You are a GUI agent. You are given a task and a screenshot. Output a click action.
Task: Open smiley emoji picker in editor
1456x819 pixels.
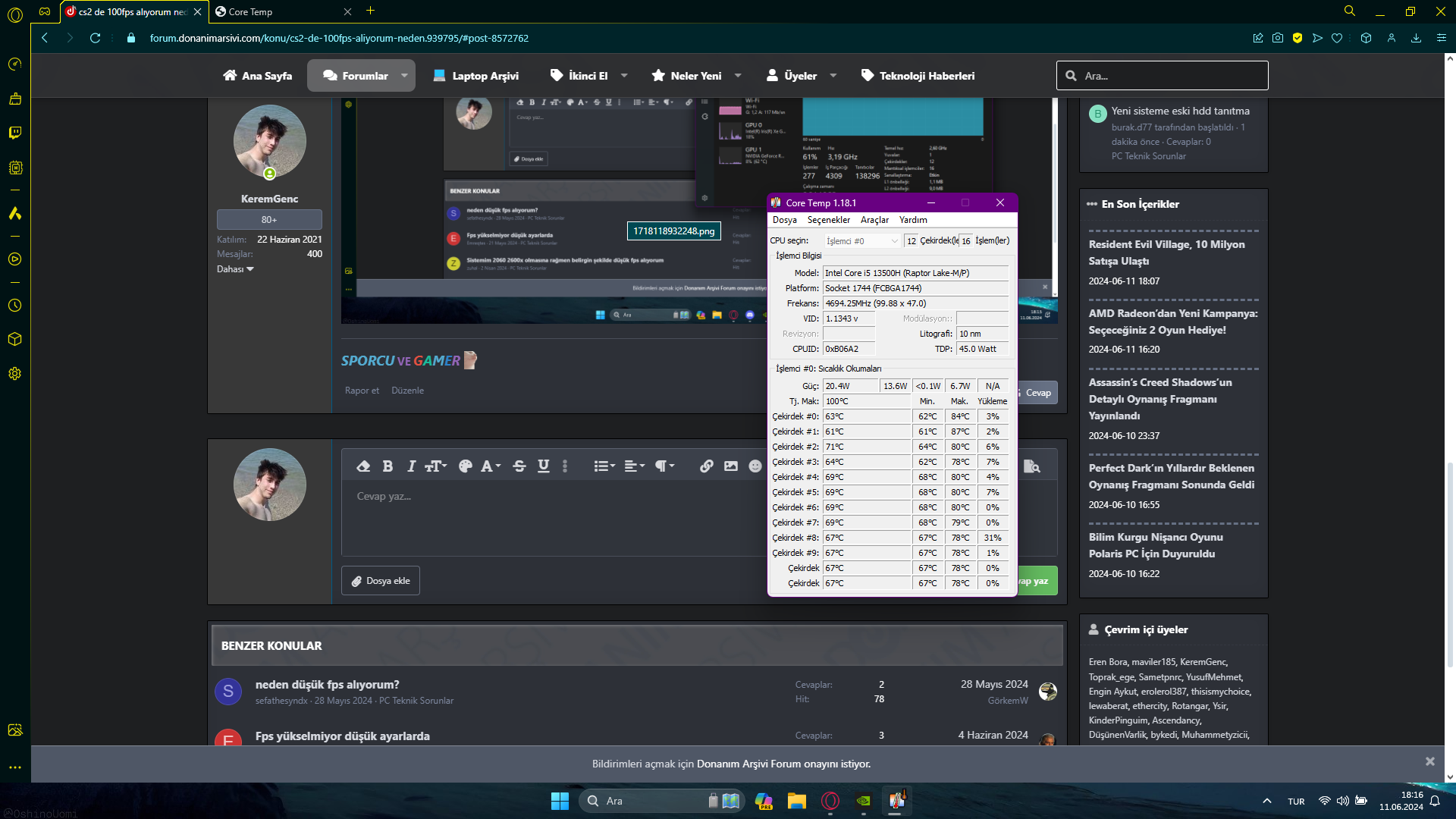(x=755, y=466)
